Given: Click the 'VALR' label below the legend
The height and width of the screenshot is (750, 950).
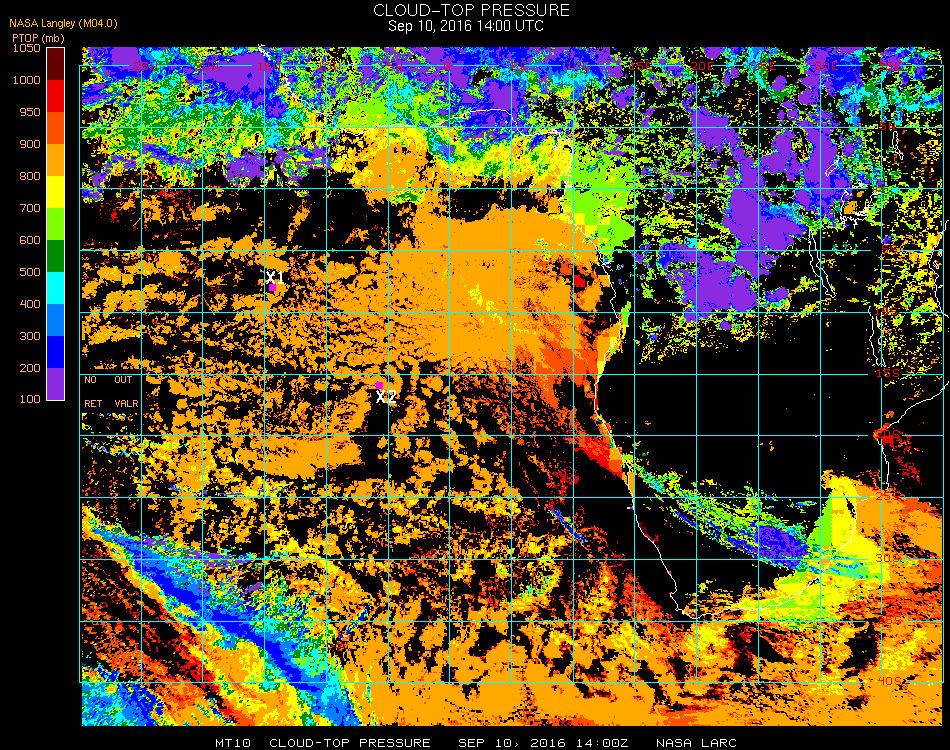Looking at the screenshot, I should pos(126,403).
